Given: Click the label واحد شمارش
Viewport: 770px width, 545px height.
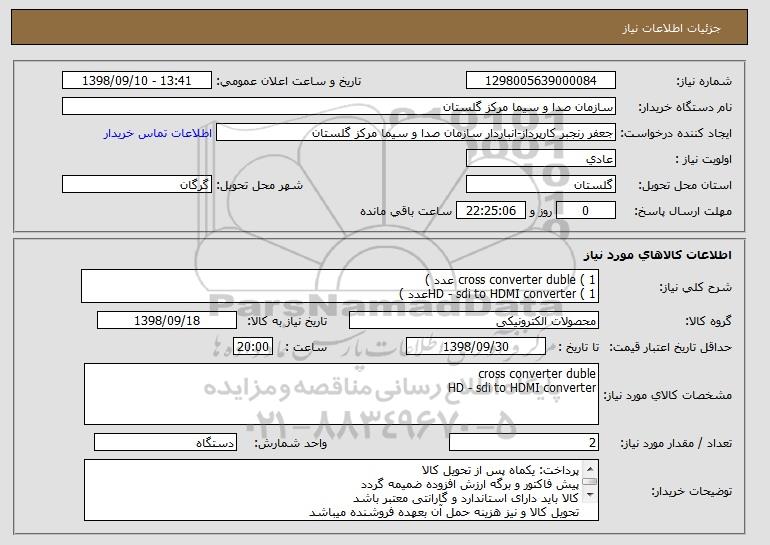Looking at the screenshot, I should click(290, 443).
